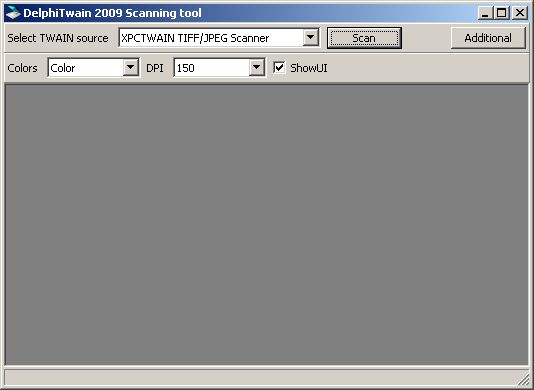
Task: Click the Colors label
Action: (x=22, y=68)
